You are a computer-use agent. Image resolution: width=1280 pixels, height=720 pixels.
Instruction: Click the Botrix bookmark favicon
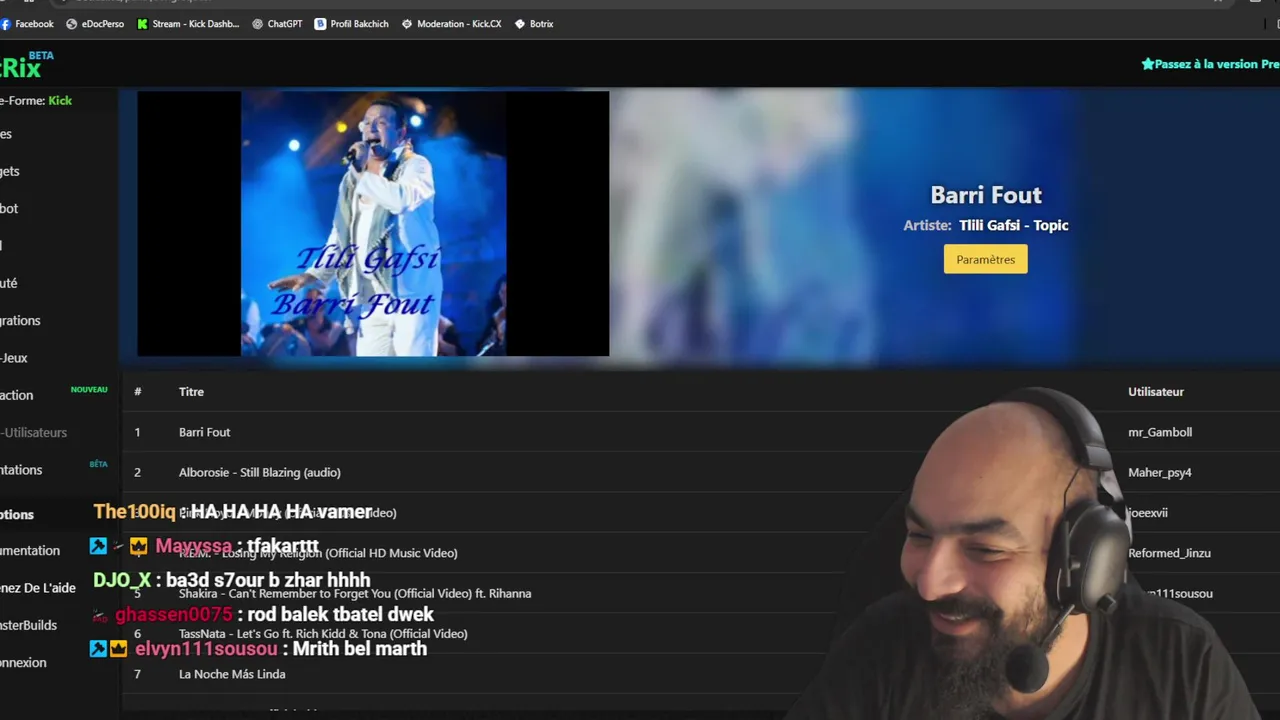coord(520,24)
